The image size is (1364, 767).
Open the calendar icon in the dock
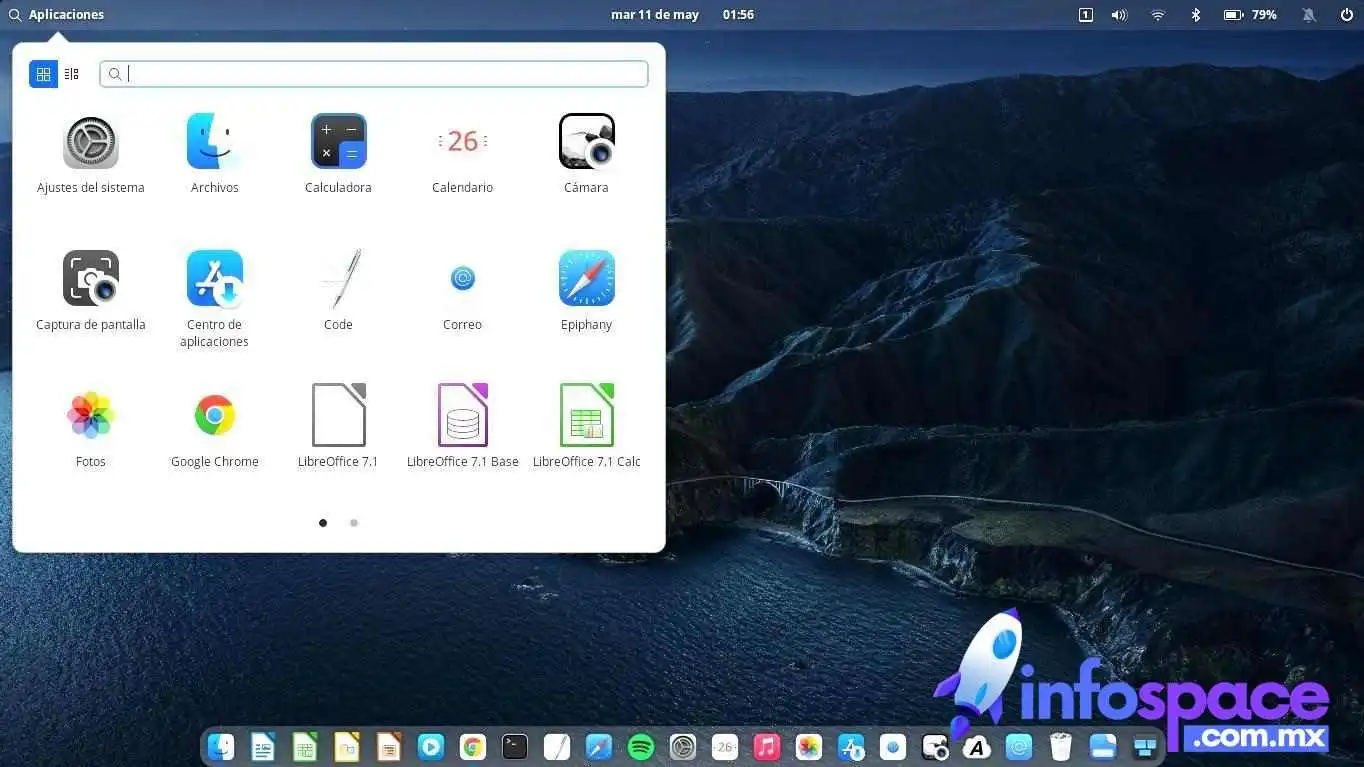click(x=725, y=746)
